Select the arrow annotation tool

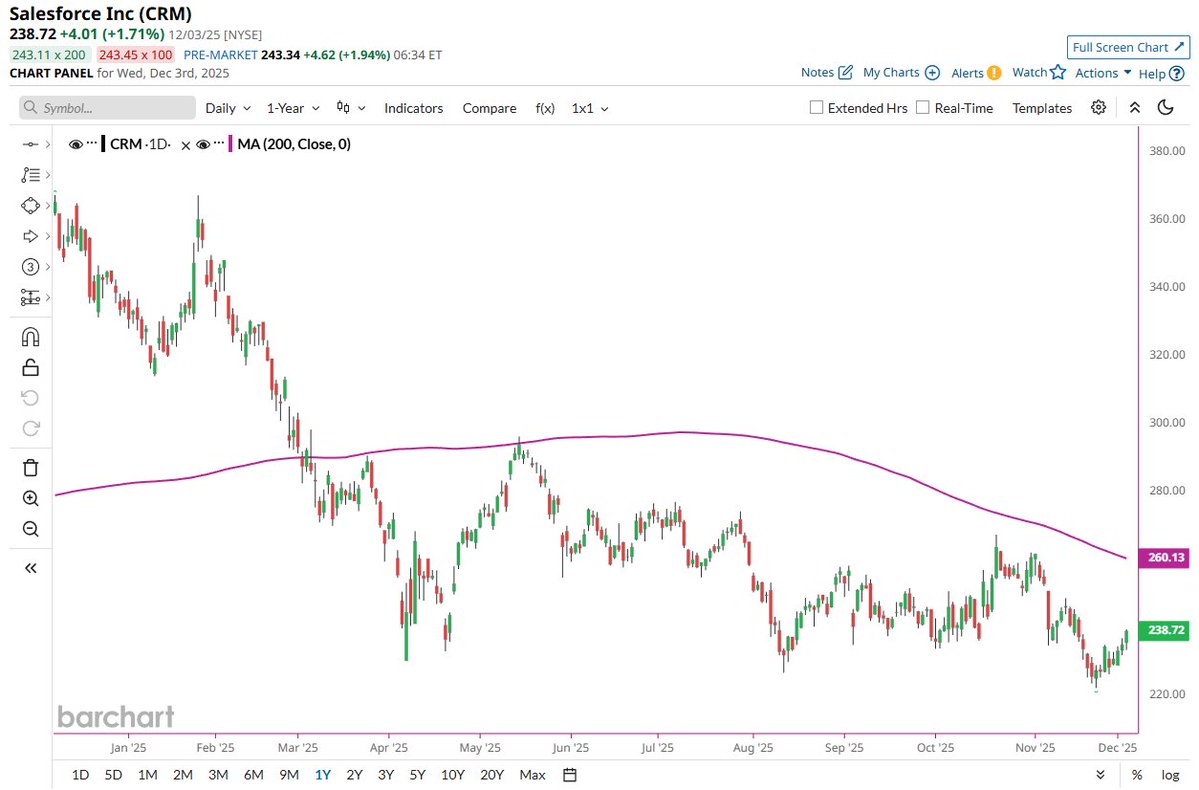[30, 236]
